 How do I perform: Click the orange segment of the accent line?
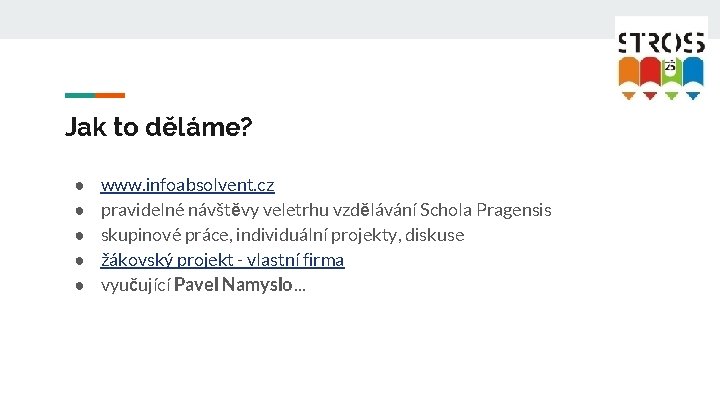click(x=110, y=96)
